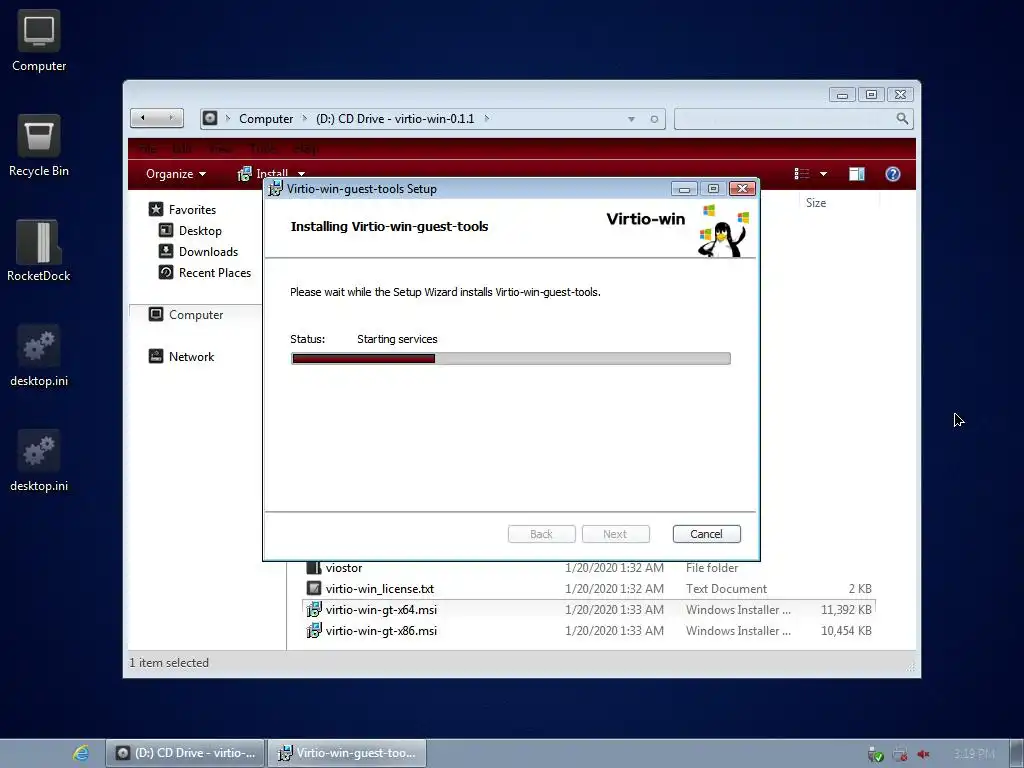
Task: Open Internet Explorer from the taskbar
Action: tap(81, 753)
